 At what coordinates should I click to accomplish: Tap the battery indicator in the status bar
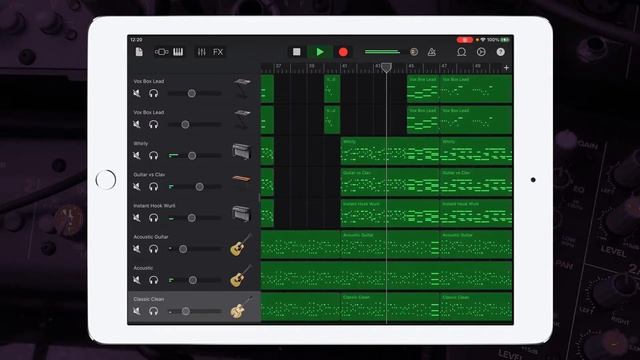coord(505,40)
